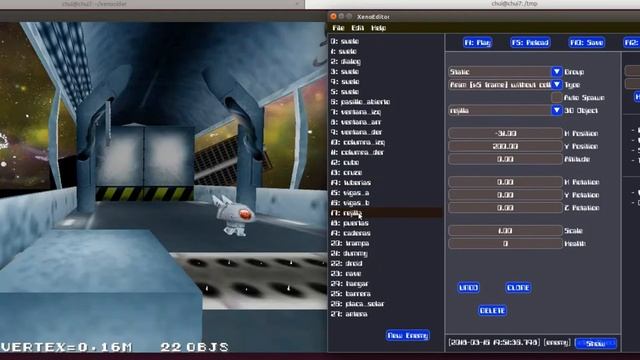This screenshot has width=640, height=360.
Task: Click the Show button in status bar
Action: 596,344
